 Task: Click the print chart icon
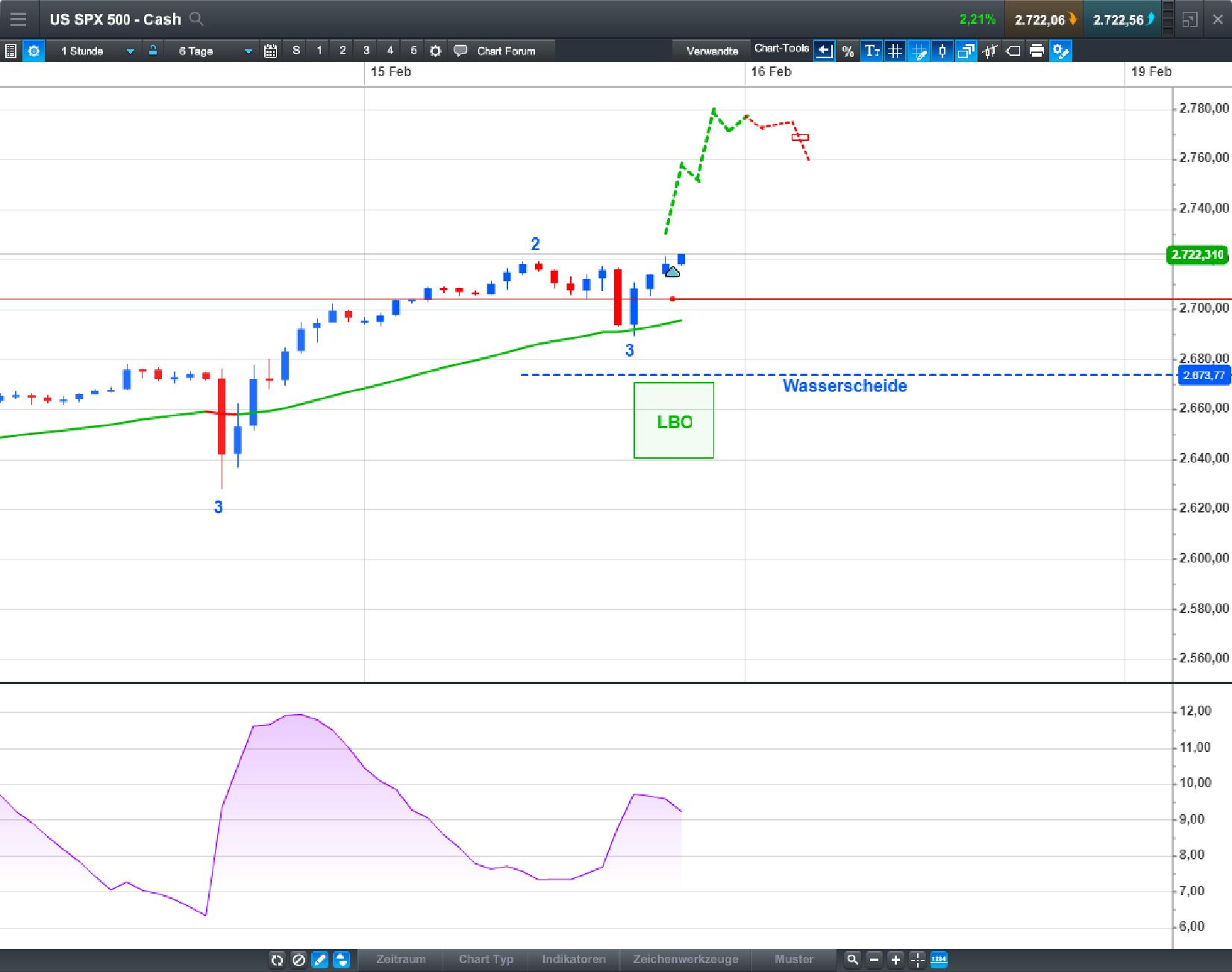[1036, 51]
